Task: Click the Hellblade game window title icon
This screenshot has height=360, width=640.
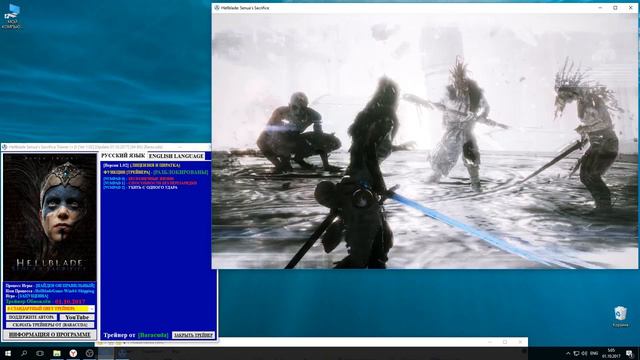Action: coord(217,7)
